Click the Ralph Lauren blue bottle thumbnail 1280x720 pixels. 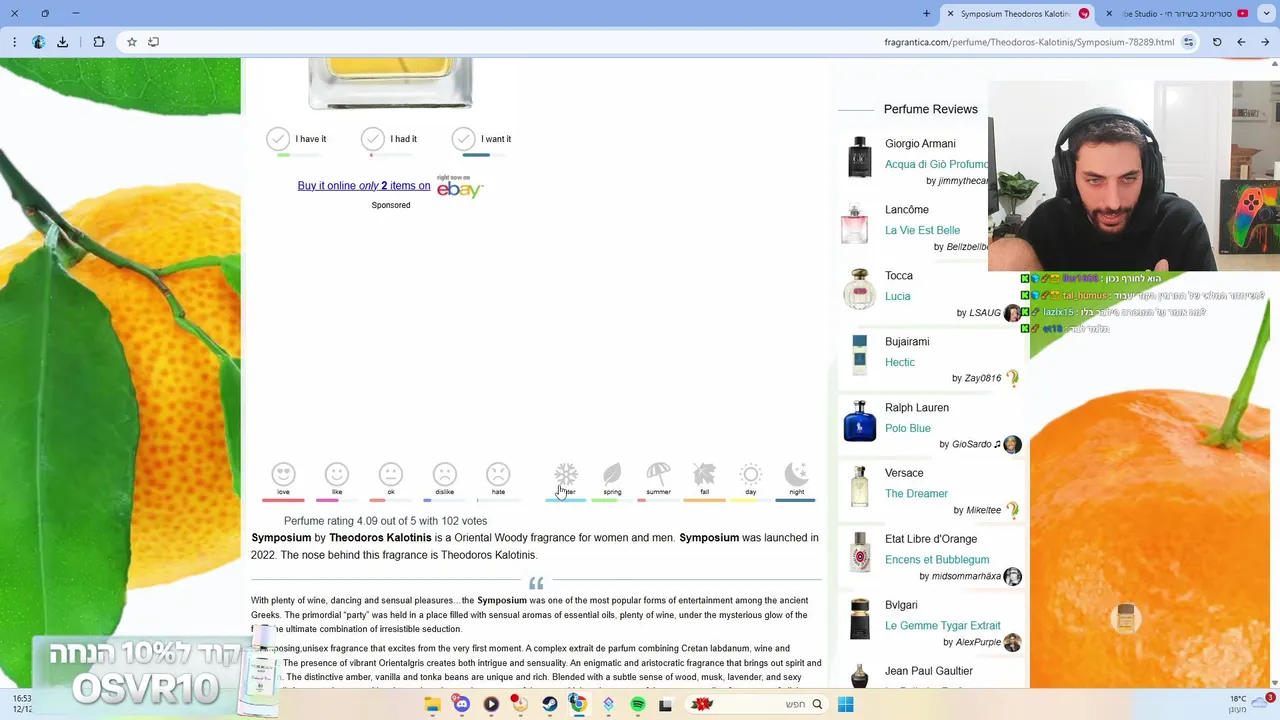[860, 422]
